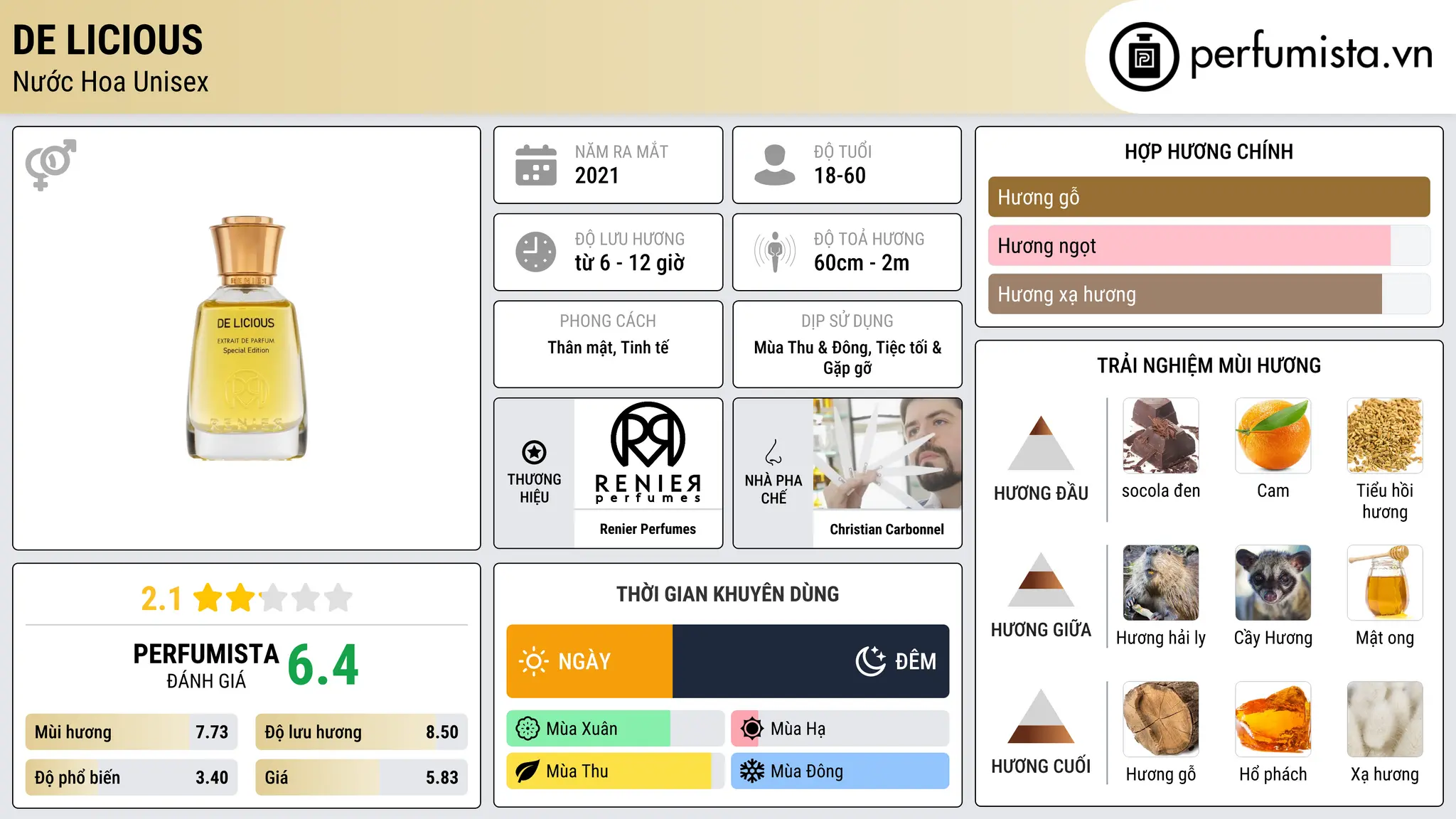Open the socola đen note image
Viewport: 1456px width, 819px height.
coord(1161,436)
